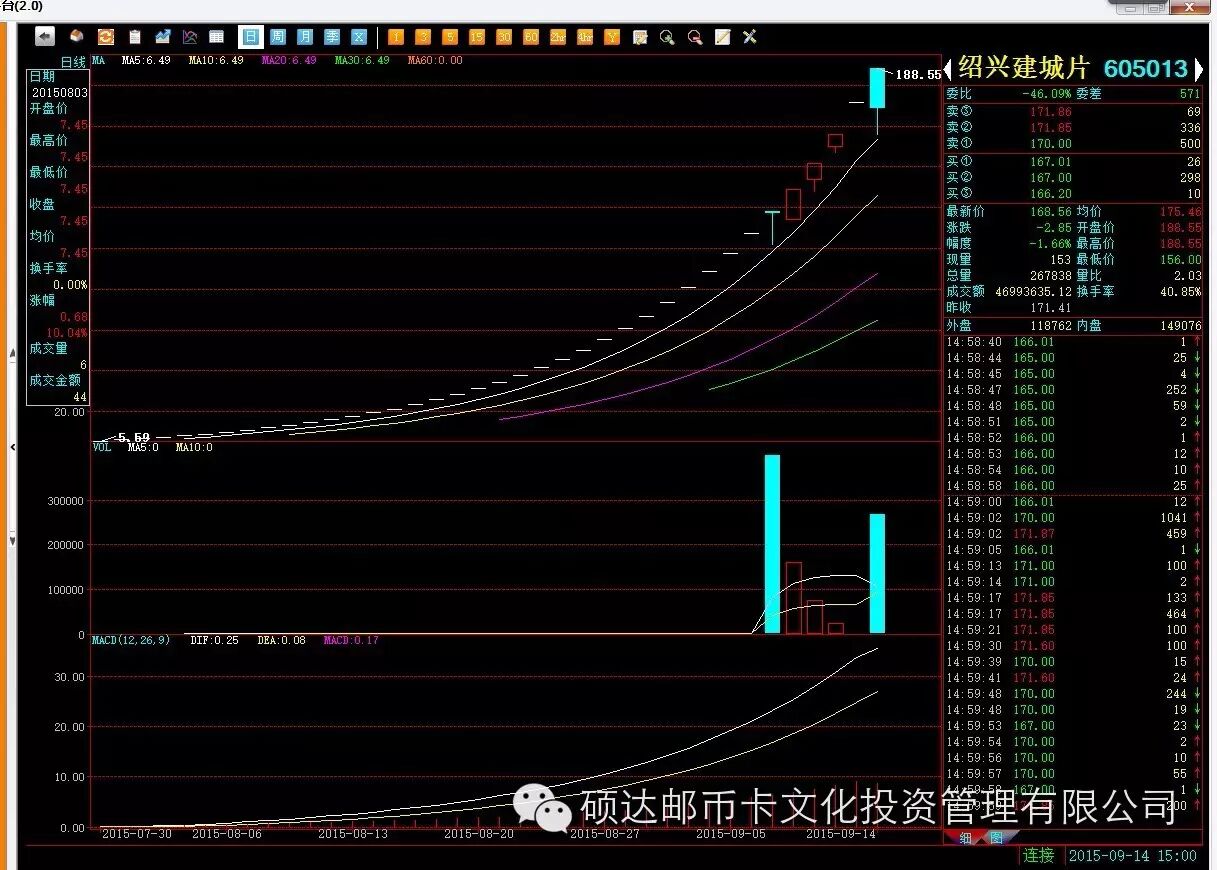
Task: Click the stock code 605013
Action: (1146, 68)
